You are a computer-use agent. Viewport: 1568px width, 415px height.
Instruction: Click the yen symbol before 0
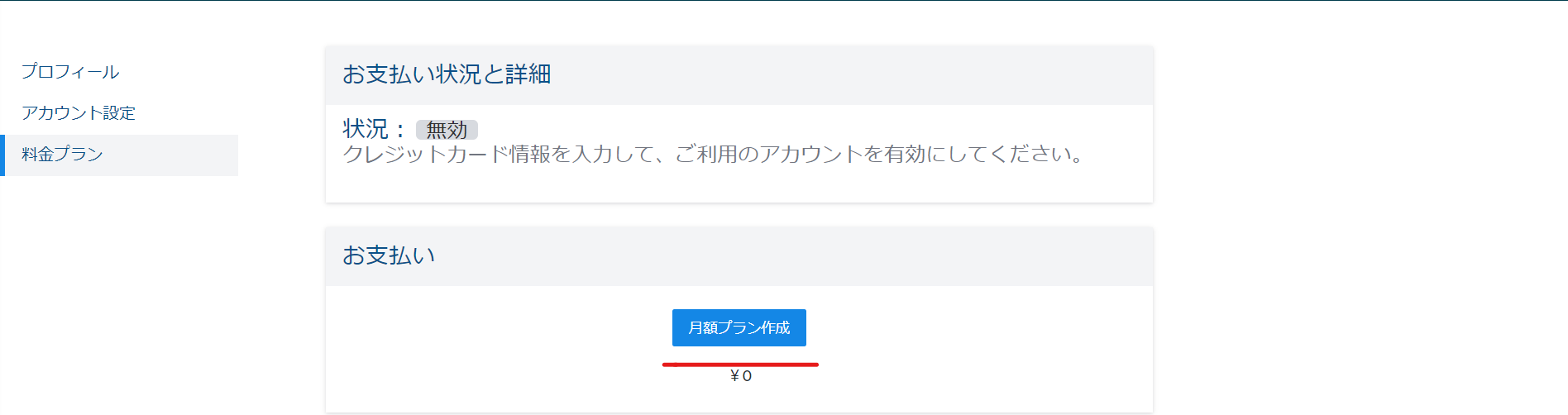click(734, 376)
